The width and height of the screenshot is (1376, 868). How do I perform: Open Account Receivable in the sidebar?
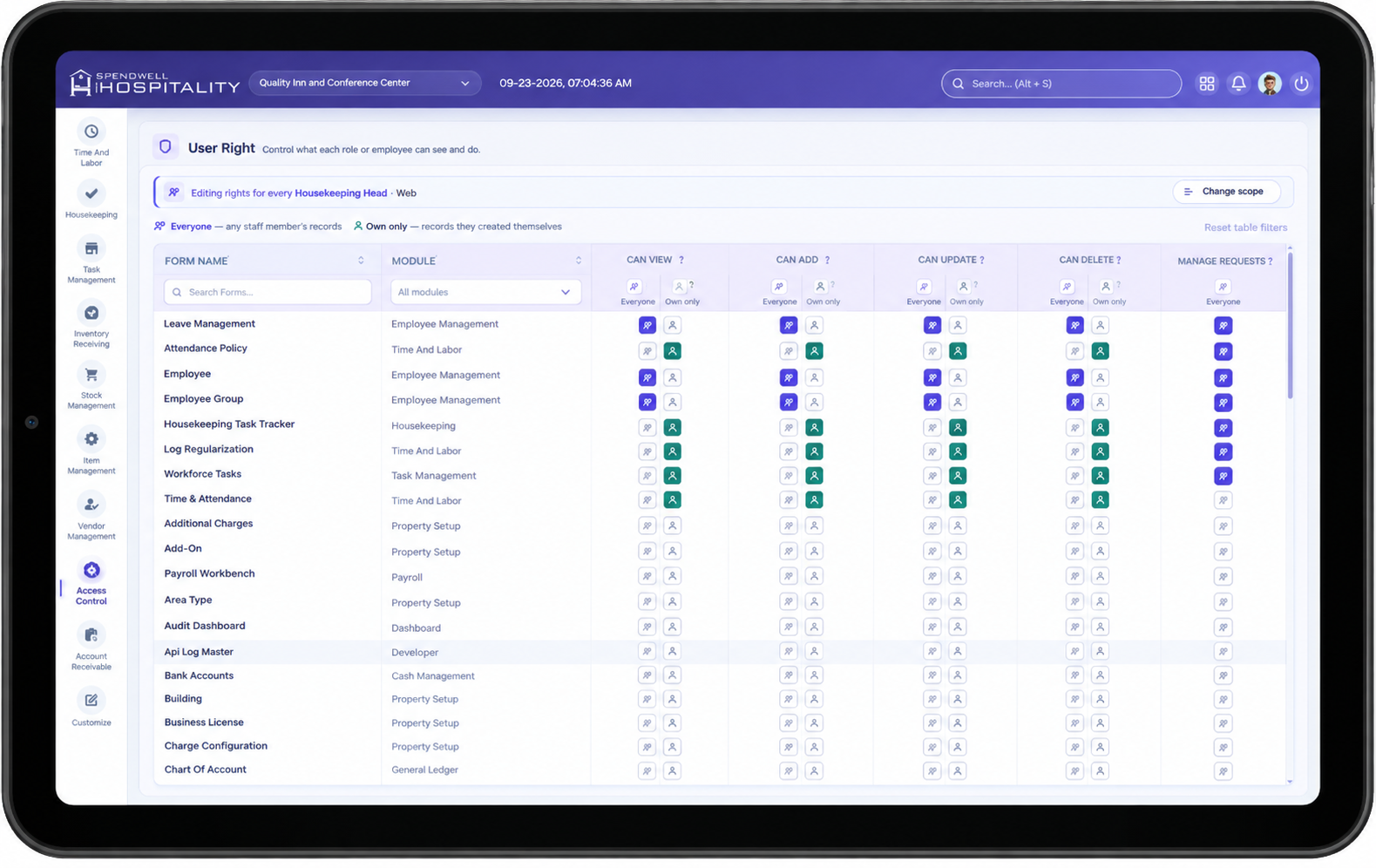[92, 647]
